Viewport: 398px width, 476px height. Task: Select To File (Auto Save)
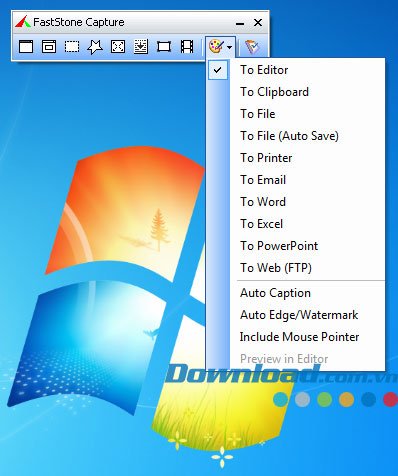(x=296, y=136)
